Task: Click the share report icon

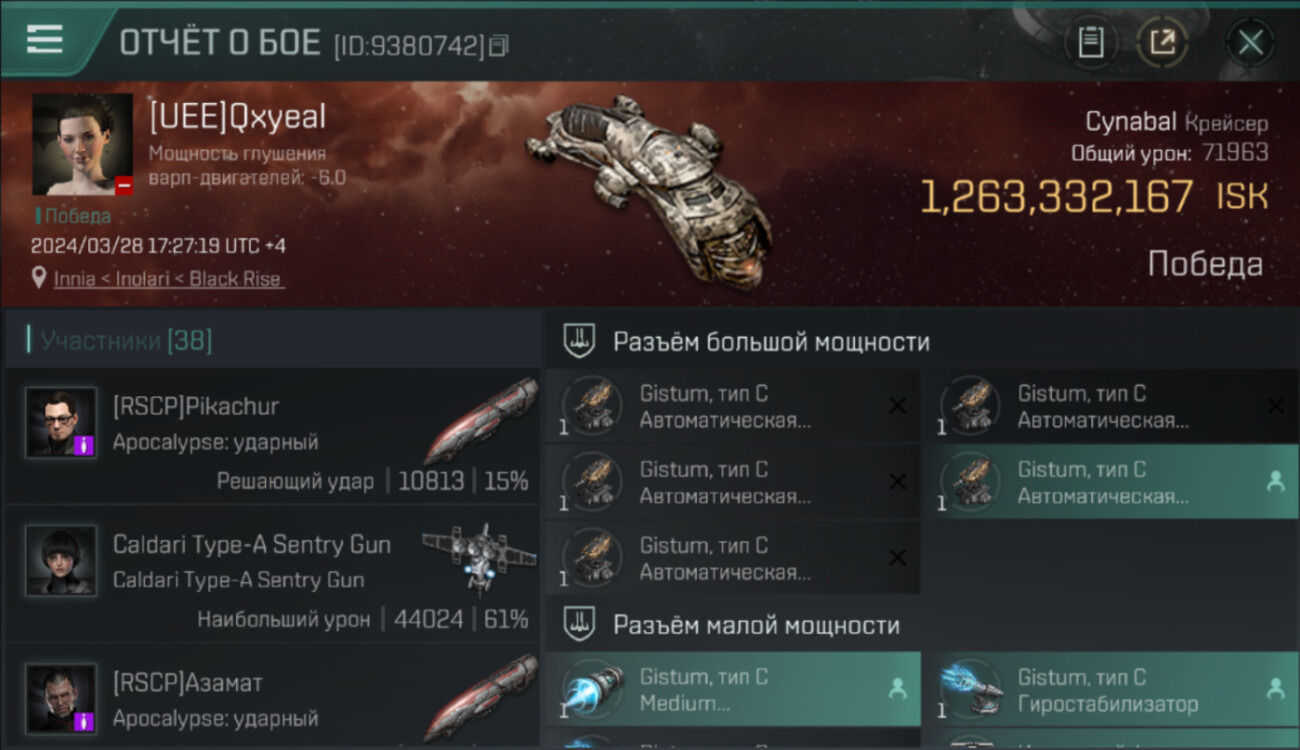Action: [x=1162, y=42]
